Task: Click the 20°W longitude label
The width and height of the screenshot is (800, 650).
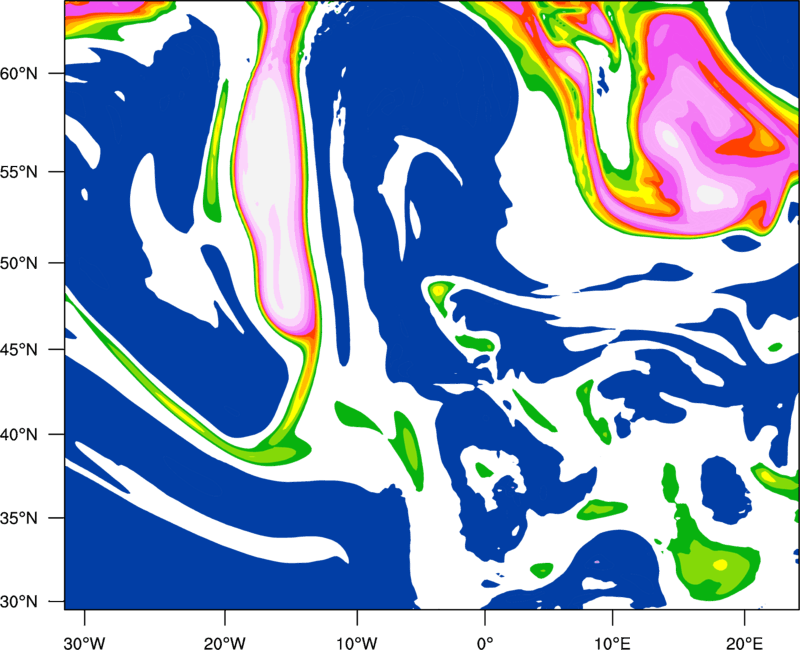Action: click(225, 643)
